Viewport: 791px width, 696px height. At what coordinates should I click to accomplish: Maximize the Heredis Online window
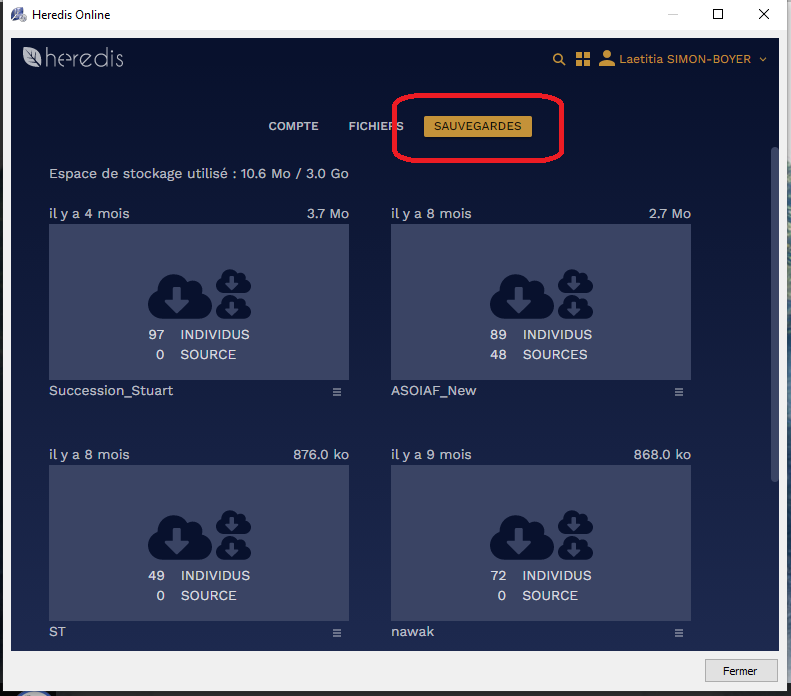click(x=718, y=14)
